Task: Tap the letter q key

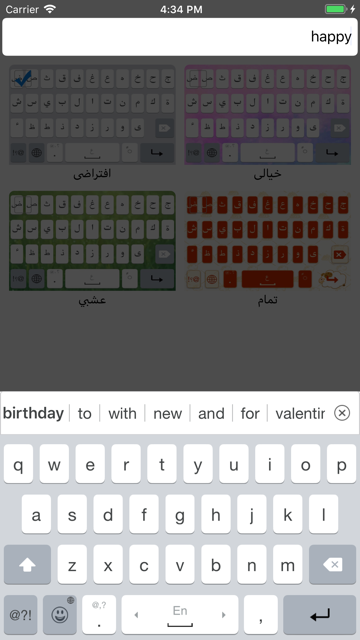Action: [x=18, y=464]
